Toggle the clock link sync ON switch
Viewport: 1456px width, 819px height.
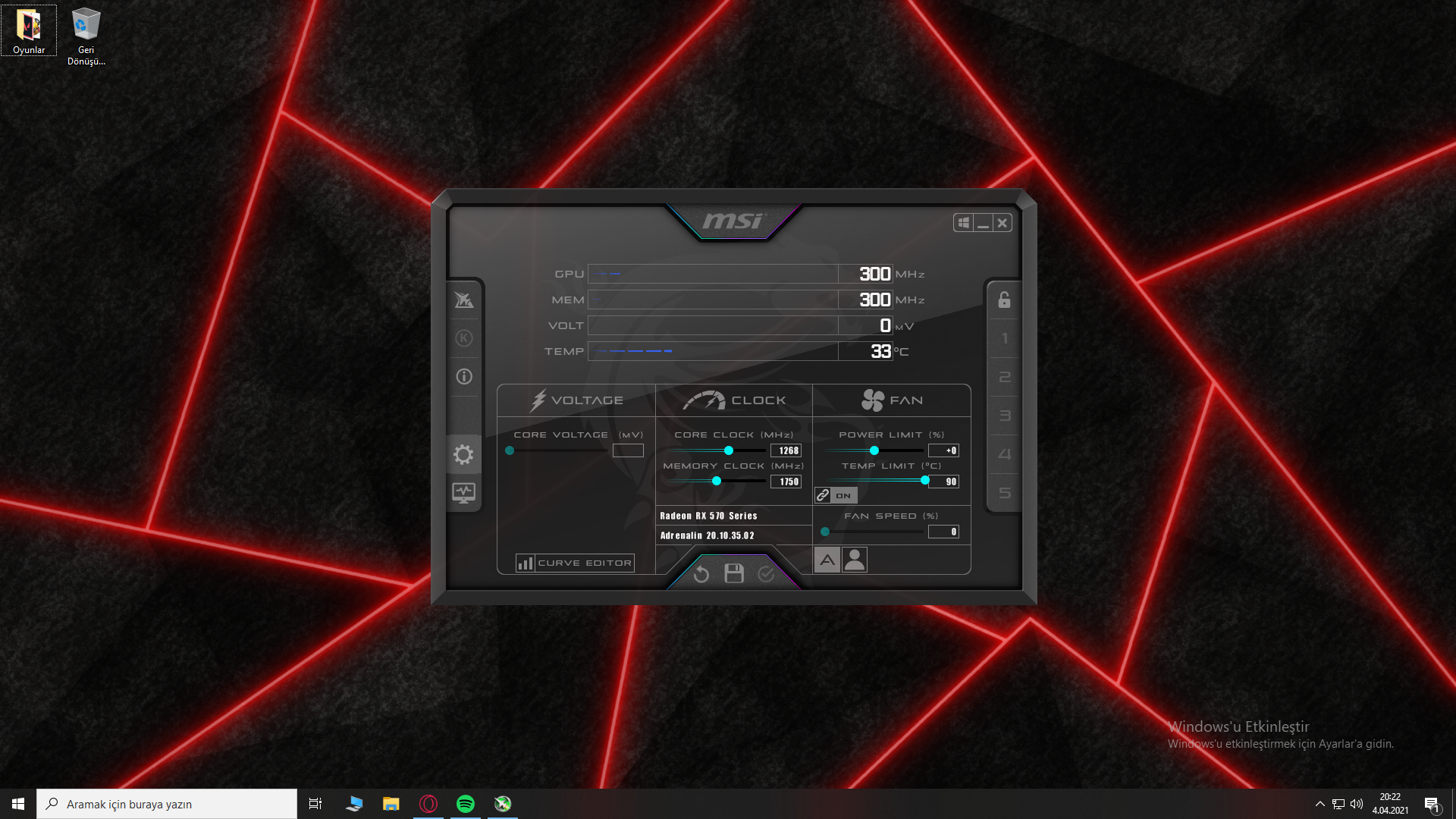coord(836,495)
